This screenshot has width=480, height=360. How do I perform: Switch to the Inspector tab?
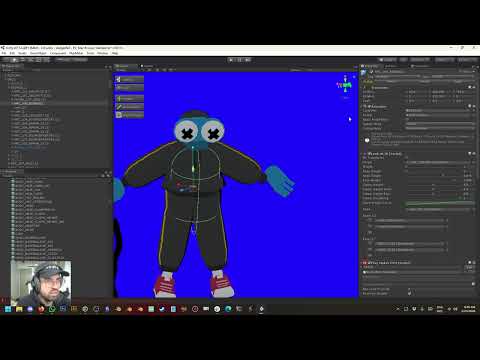pyautogui.click(x=371, y=66)
